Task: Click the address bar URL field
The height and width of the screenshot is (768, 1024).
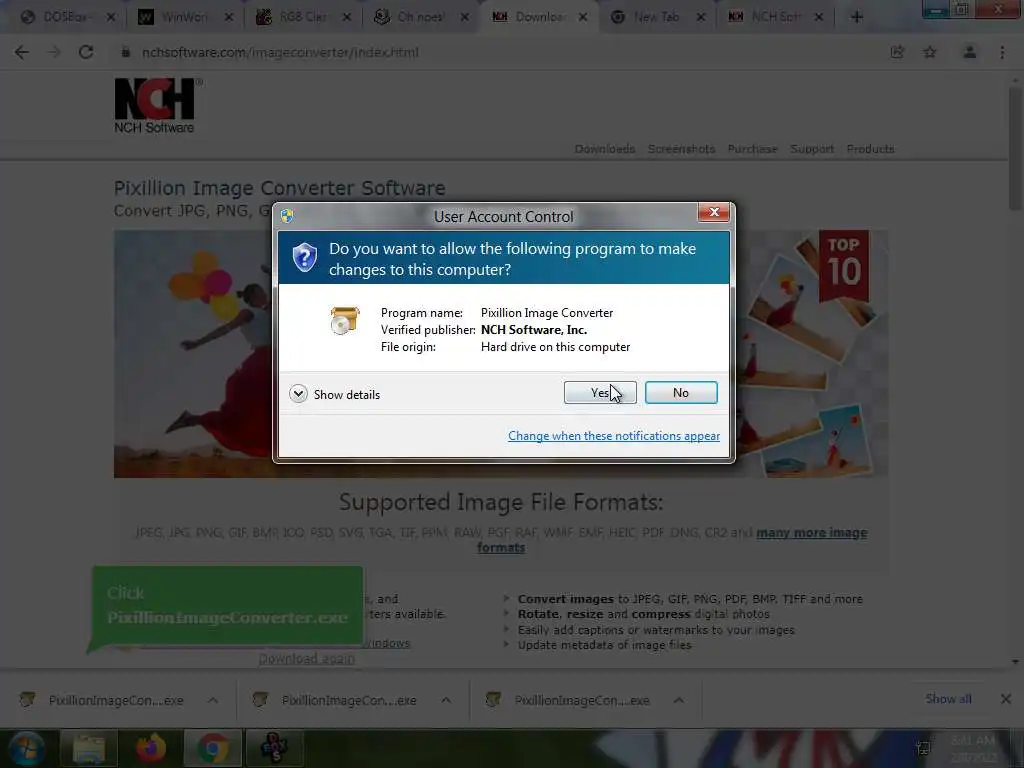Action: click(x=496, y=52)
